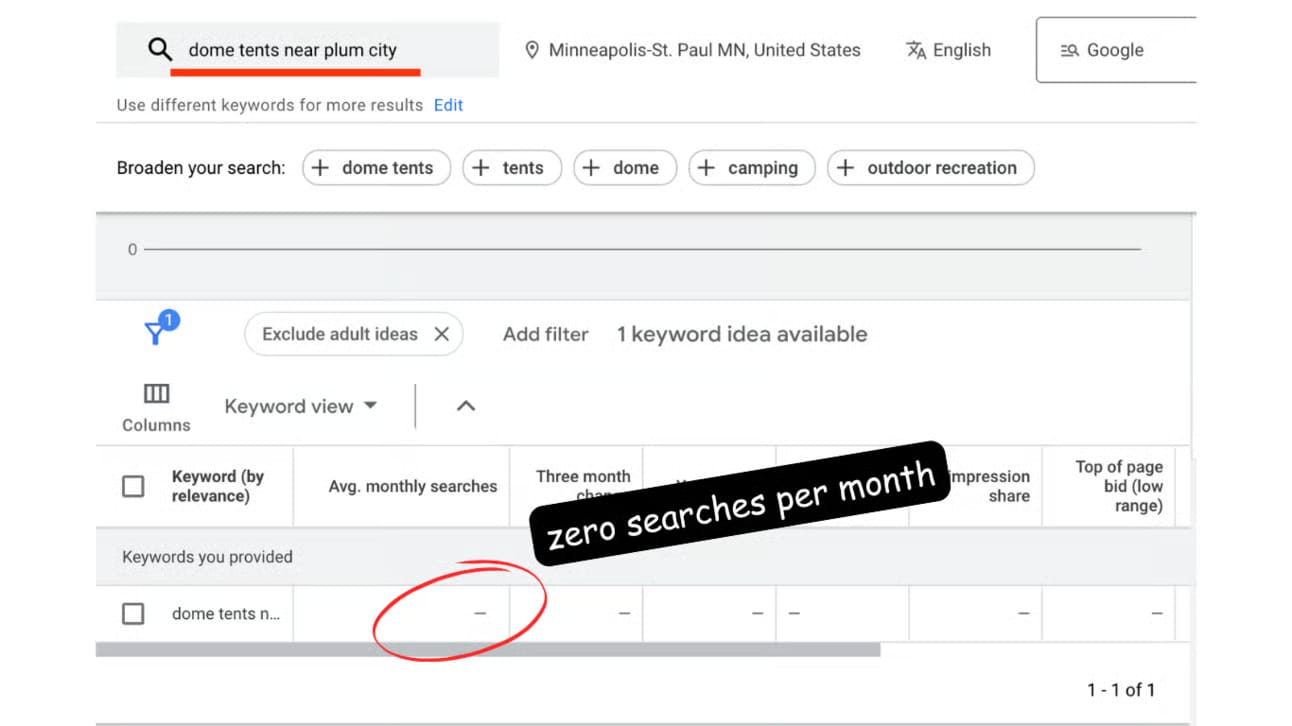
Task: Tick the dome tents keyword row checkbox
Action: [133, 613]
